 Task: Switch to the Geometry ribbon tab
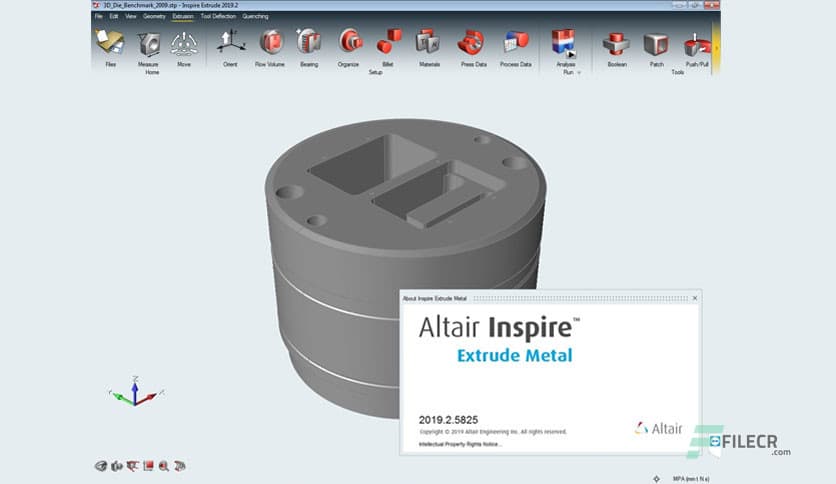[x=154, y=17]
